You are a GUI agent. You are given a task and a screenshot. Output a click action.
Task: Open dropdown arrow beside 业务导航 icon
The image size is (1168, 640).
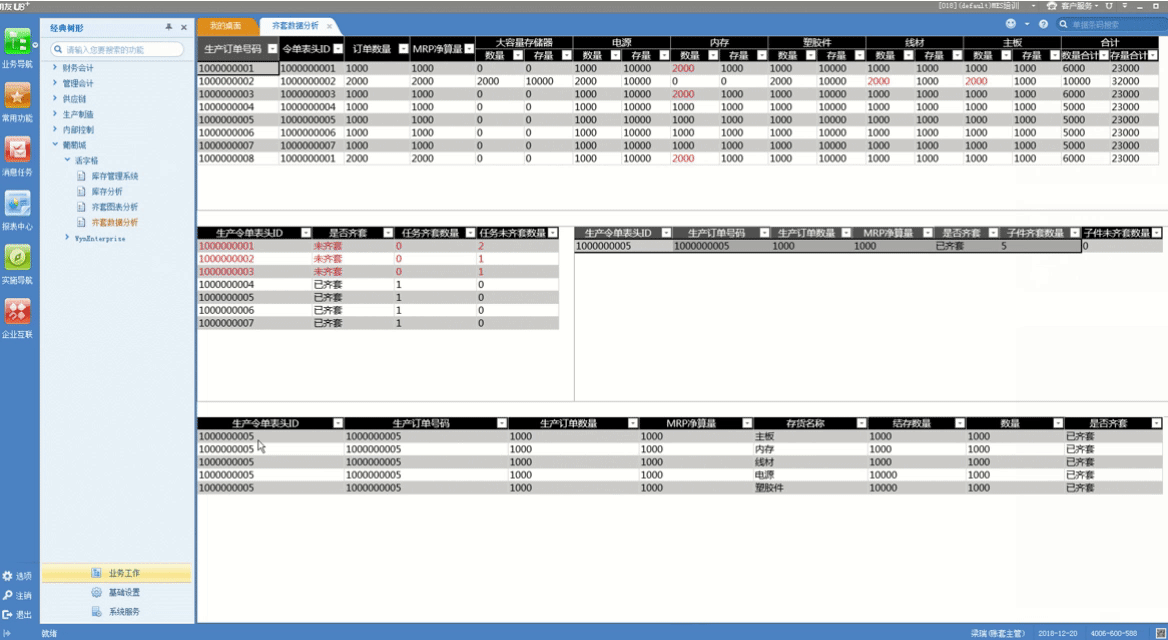[35, 45]
